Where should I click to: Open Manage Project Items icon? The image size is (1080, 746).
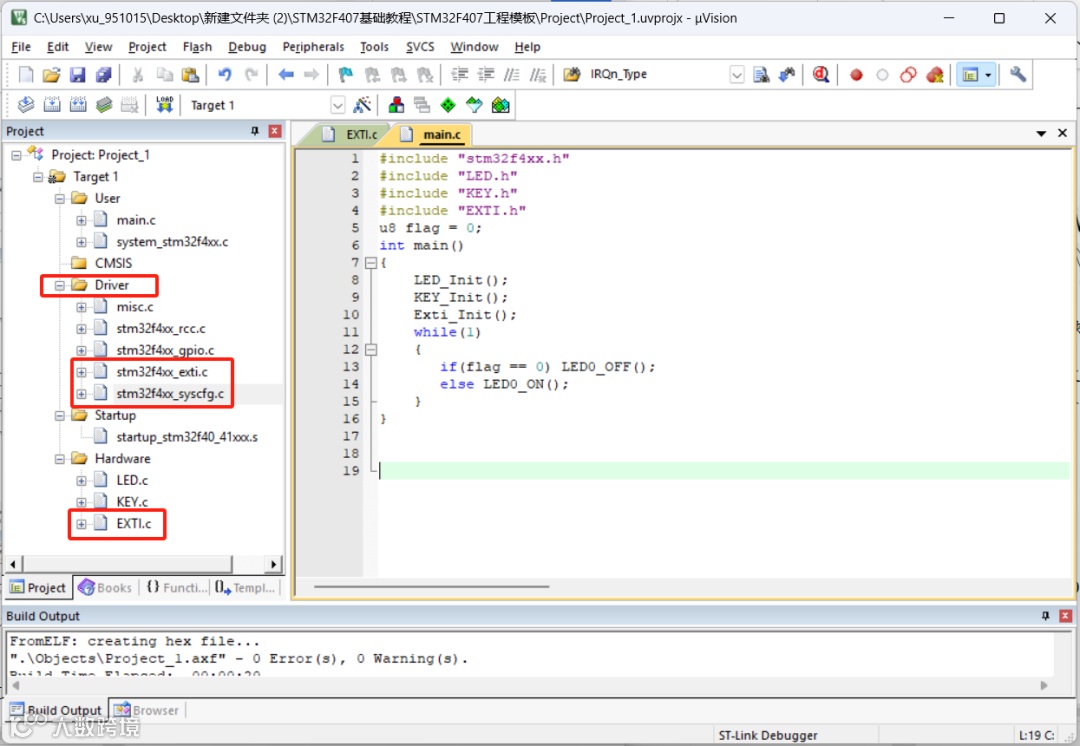396,105
